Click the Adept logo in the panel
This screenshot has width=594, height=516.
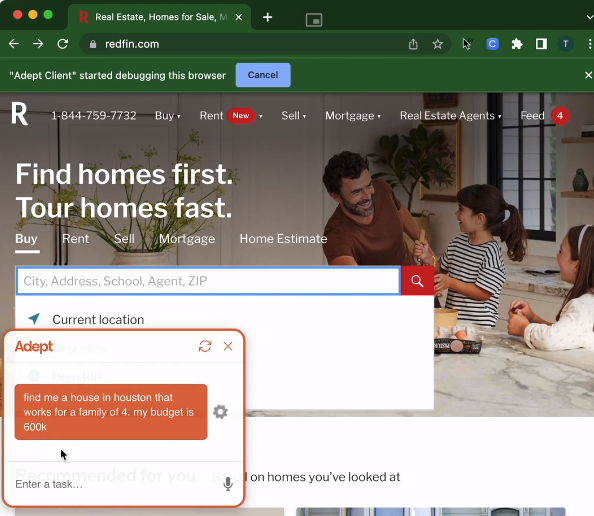(x=34, y=346)
